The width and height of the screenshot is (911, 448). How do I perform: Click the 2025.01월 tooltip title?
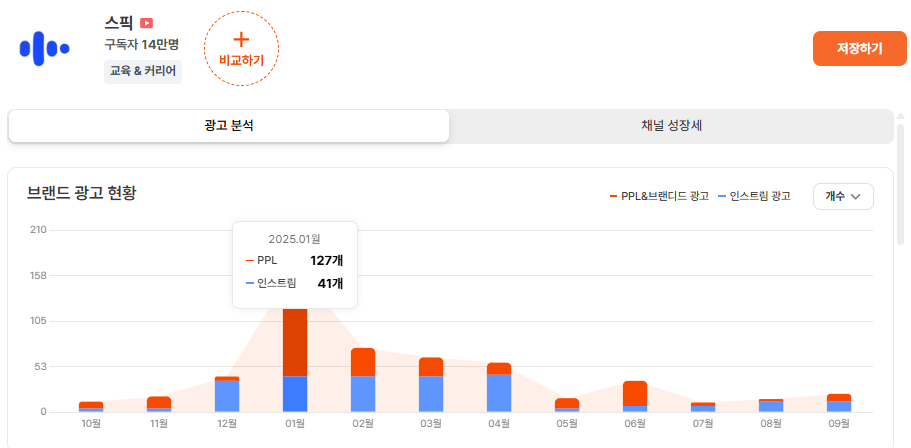(x=295, y=238)
